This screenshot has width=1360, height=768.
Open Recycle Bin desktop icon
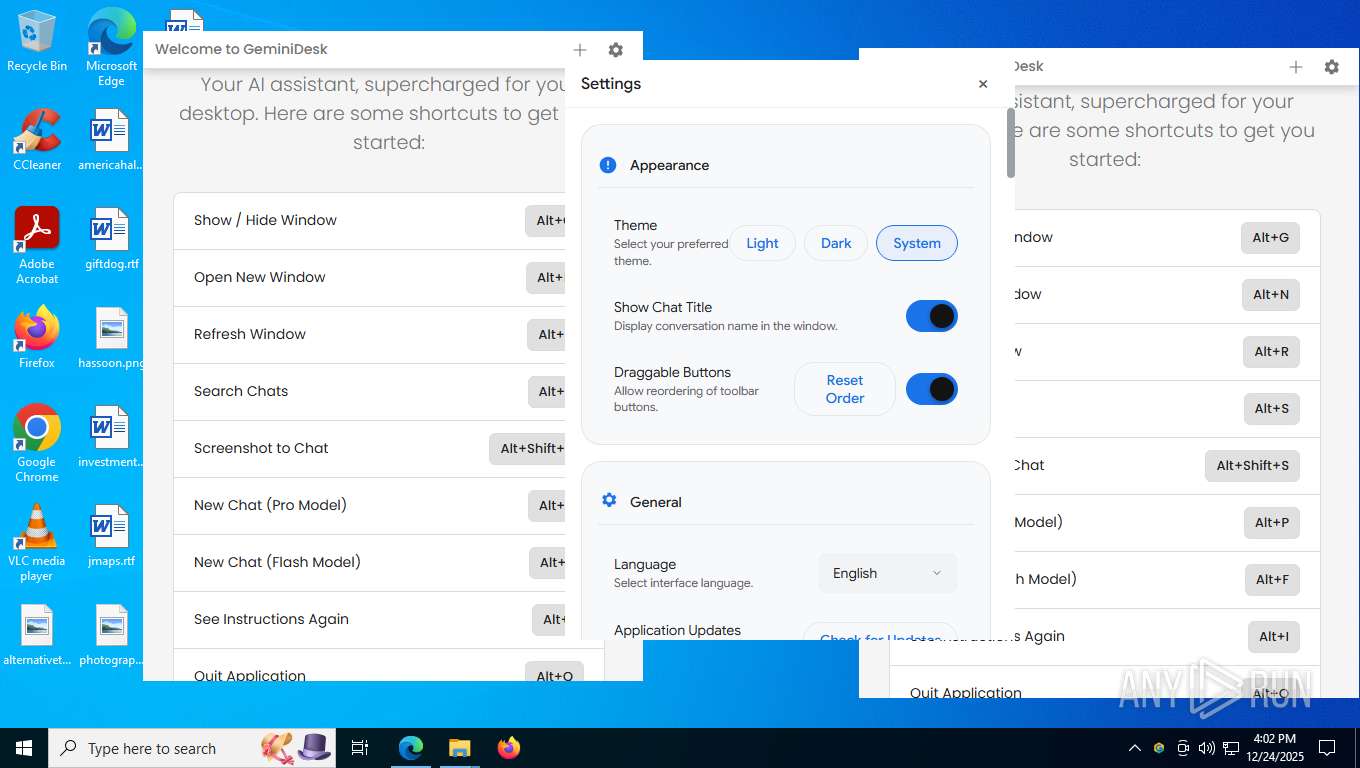pyautogui.click(x=37, y=41)
